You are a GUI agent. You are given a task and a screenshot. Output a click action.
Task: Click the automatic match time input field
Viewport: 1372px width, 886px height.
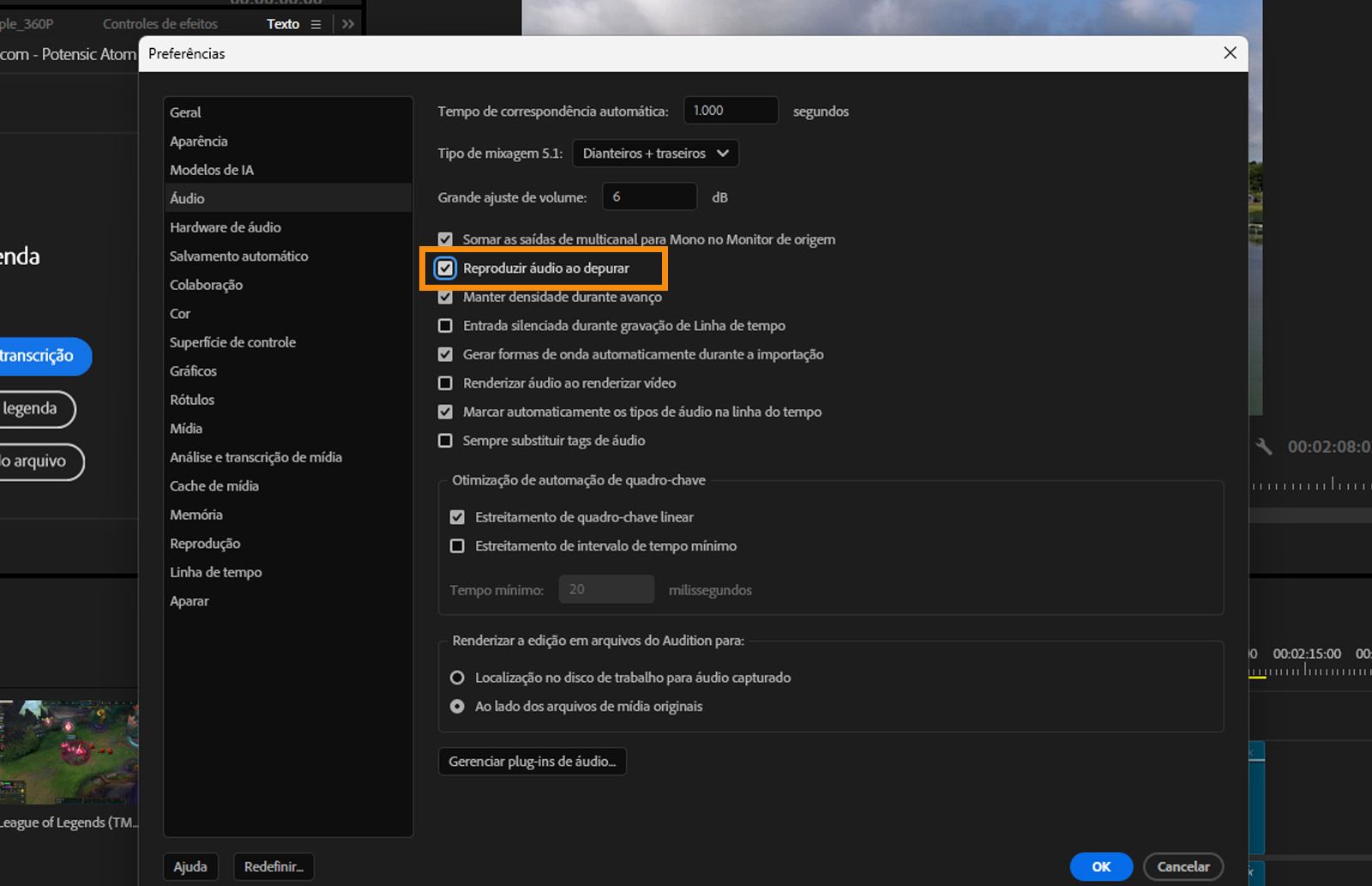pyautogui.click(x=730, y=110)
